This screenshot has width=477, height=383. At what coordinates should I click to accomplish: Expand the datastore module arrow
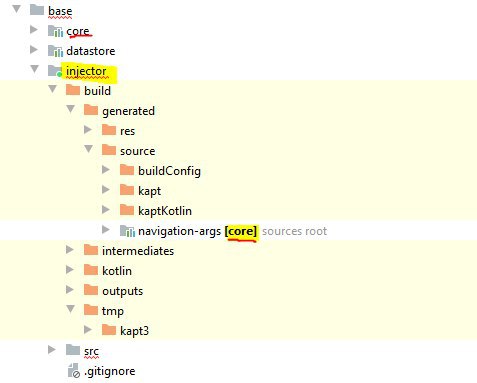coord(34,50)
